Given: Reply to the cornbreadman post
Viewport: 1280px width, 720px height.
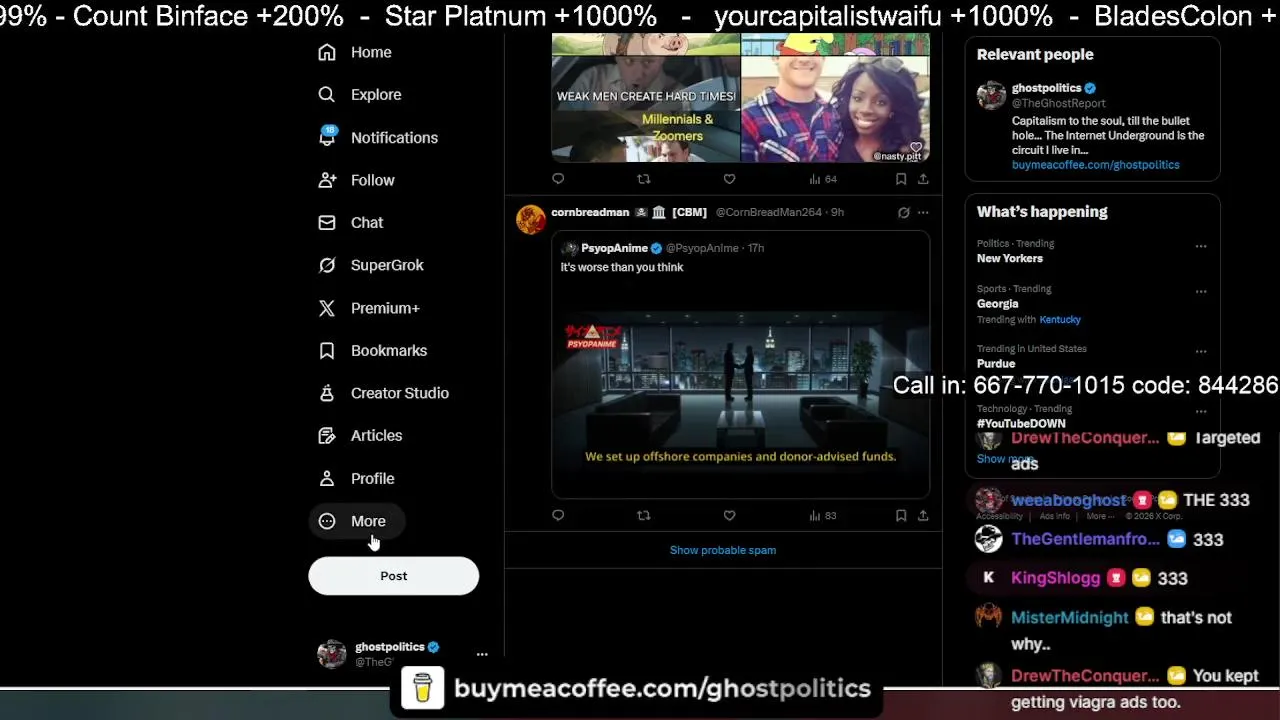Looking at the screenshot, I should click(x=558, y=515).
